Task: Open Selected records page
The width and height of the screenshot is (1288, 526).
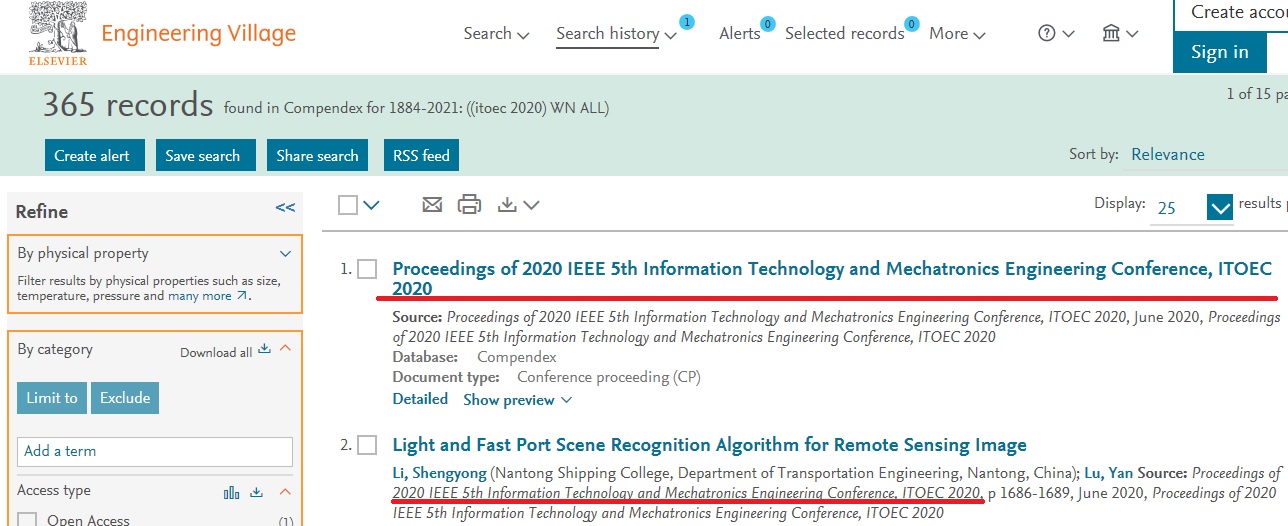Action: [844, 33]
